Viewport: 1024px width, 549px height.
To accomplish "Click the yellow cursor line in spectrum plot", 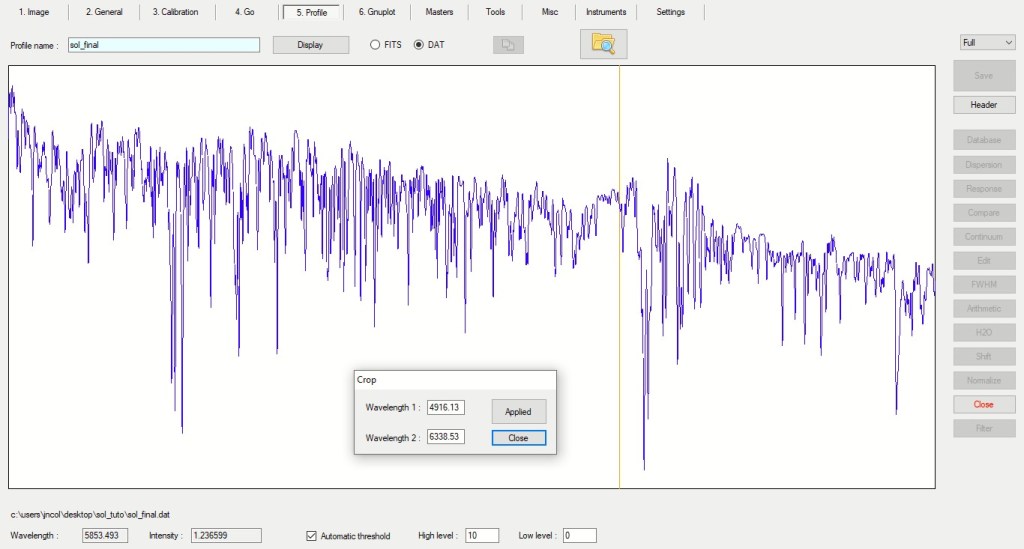I will click(x=619, y=300).
